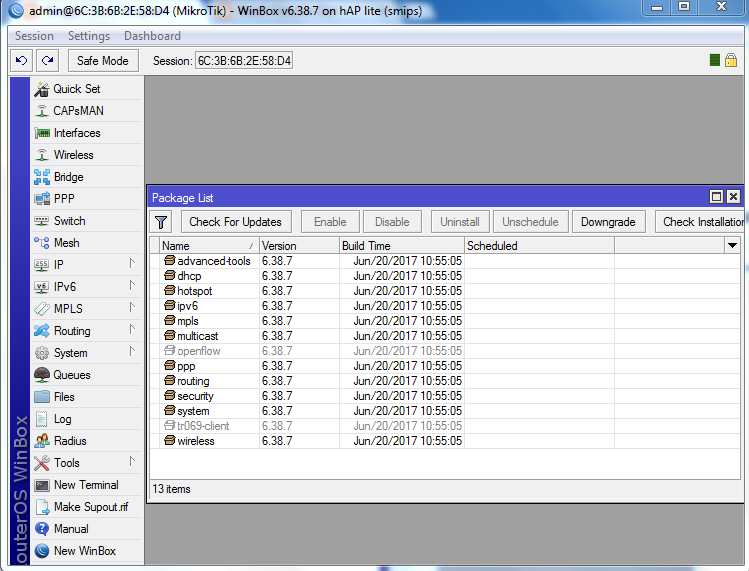749x571 pixels.
Task: Maximize the Package List window
Action: 717,197
